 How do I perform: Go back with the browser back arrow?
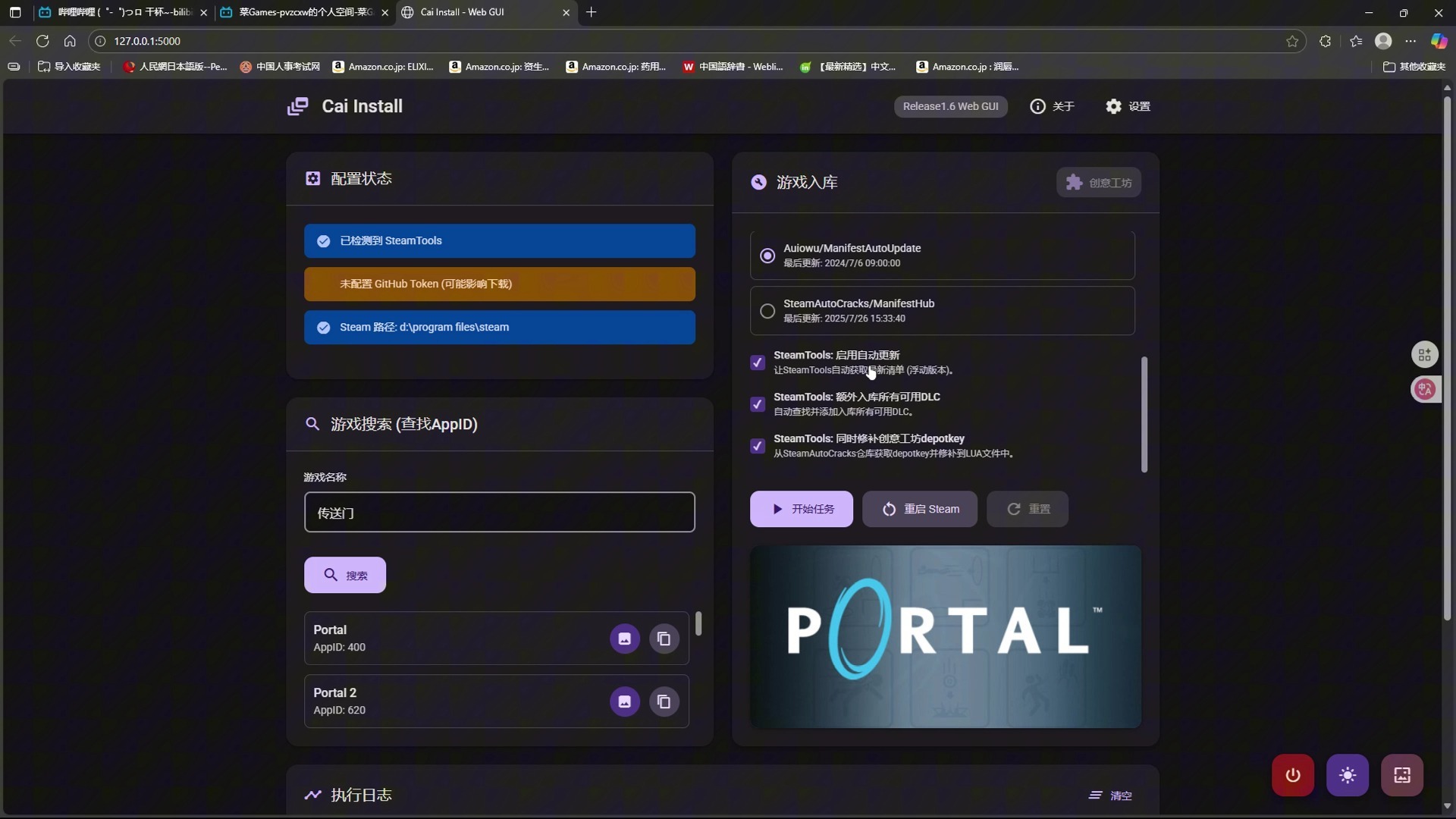pos(15,41)
